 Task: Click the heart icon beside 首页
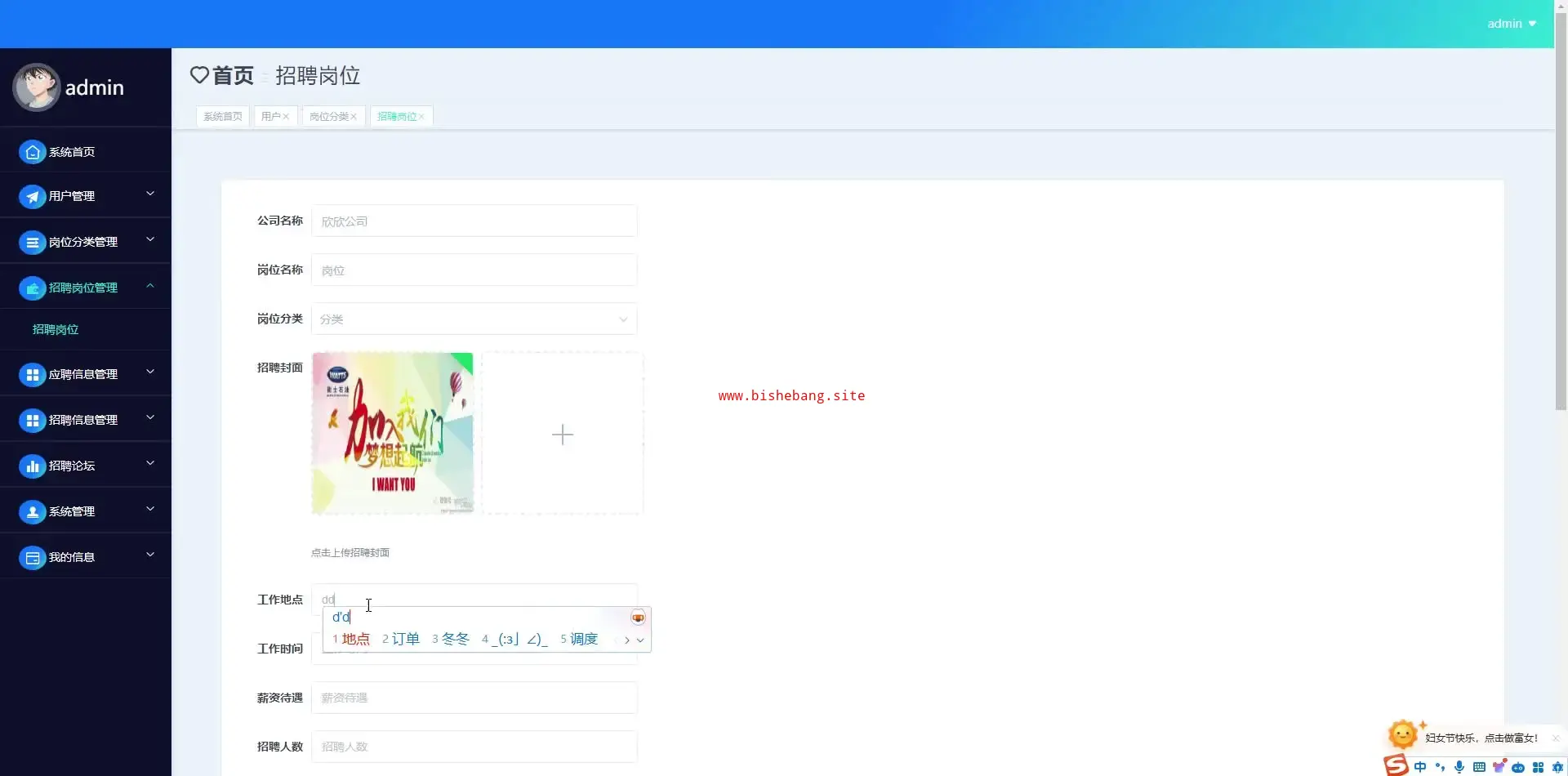tap(199, 75)
